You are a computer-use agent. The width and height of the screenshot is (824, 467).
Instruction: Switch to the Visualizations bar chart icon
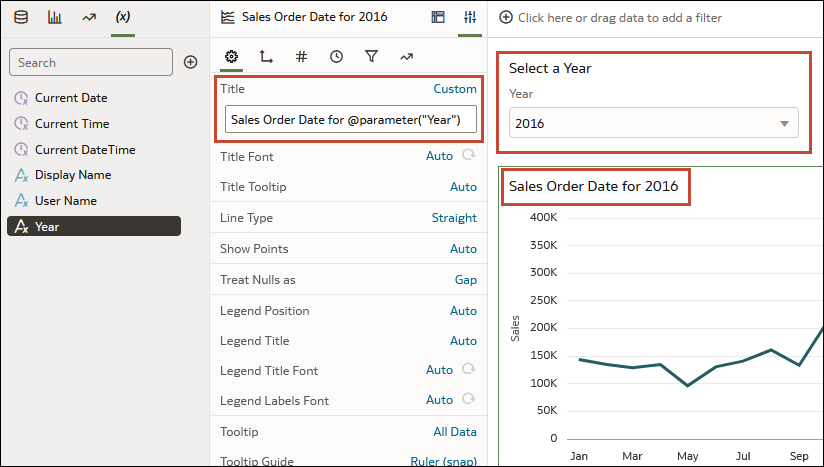click(x=55, y=17)
